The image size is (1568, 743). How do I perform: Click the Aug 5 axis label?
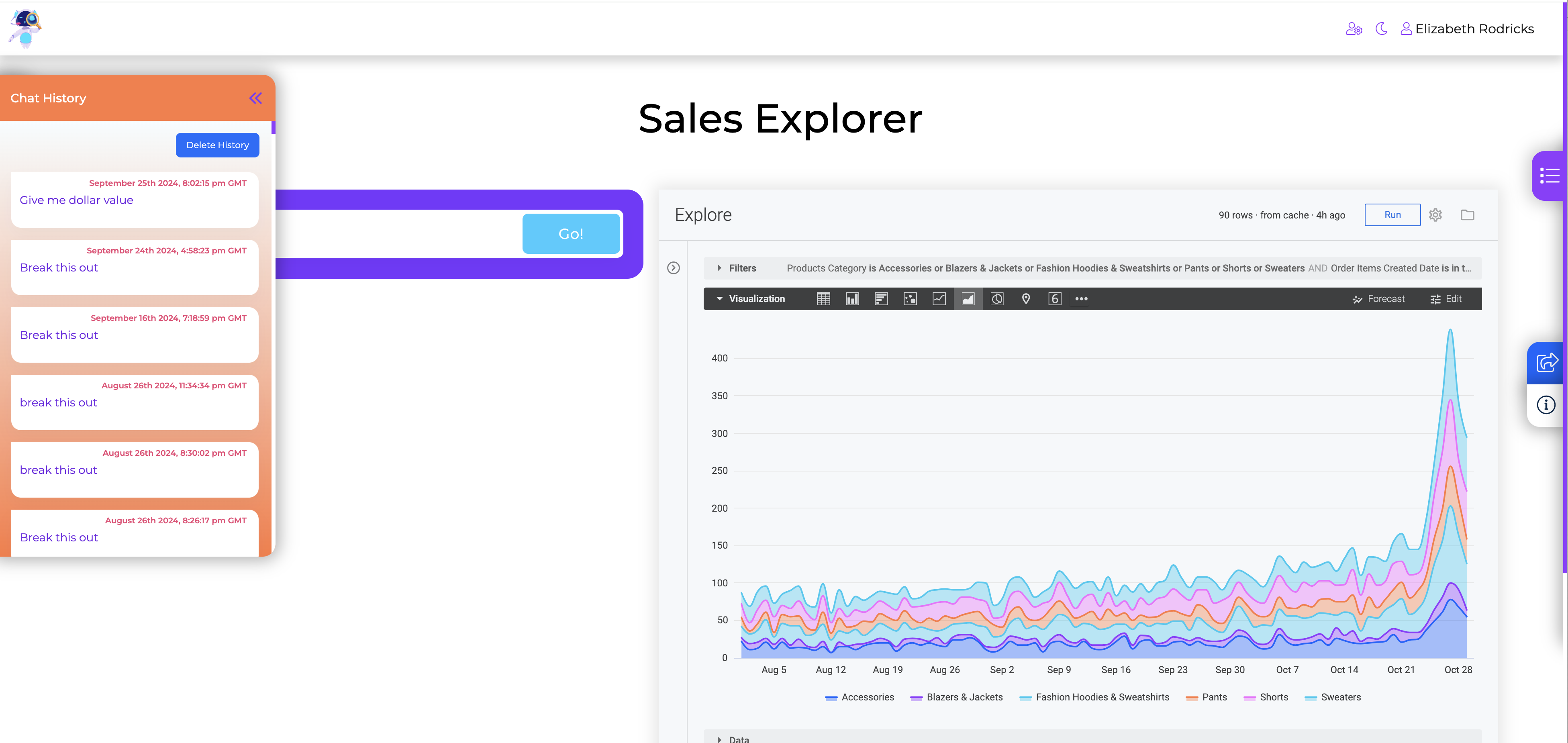tap(774, 670)
